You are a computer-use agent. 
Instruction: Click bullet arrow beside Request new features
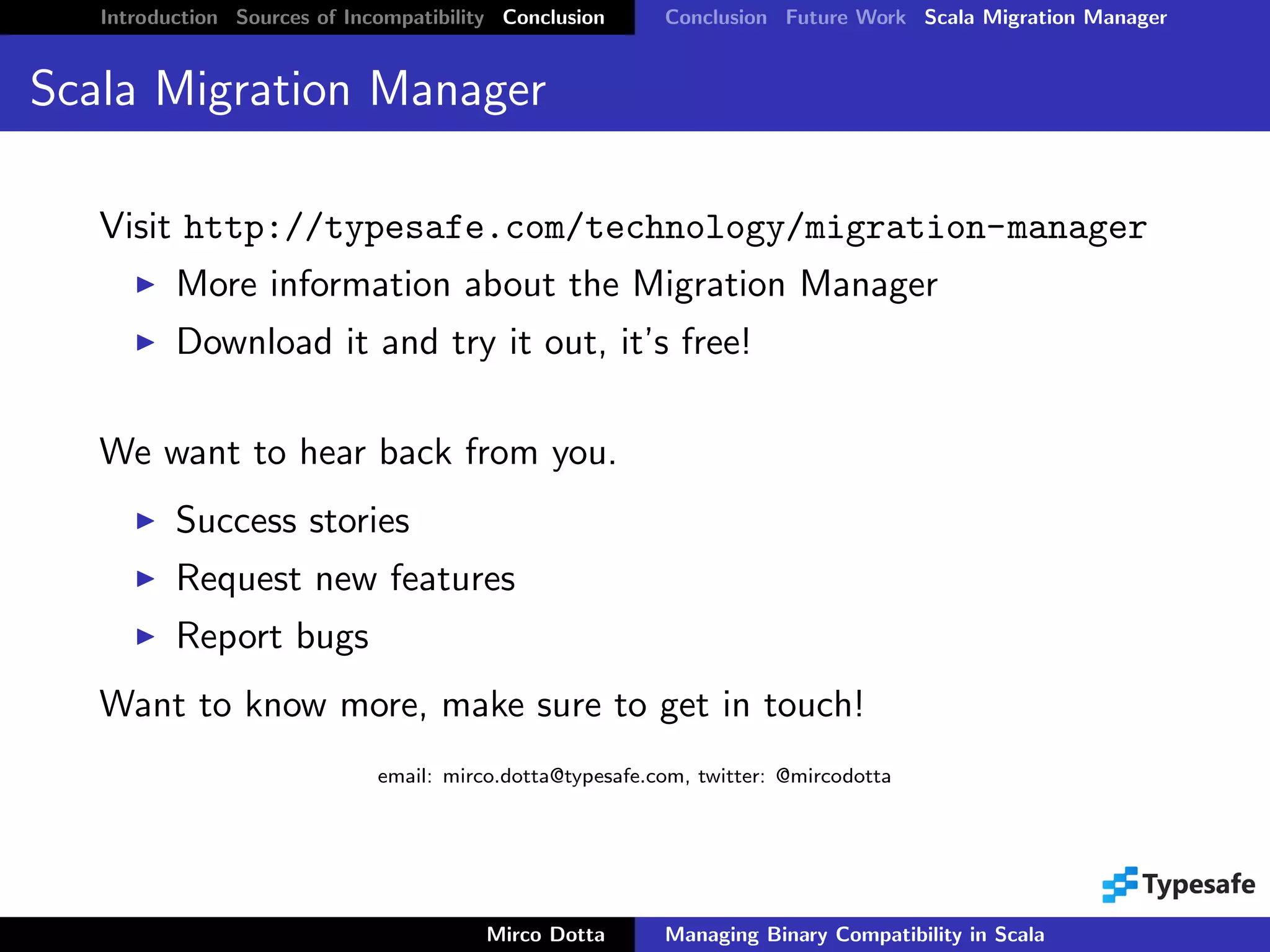145,578
